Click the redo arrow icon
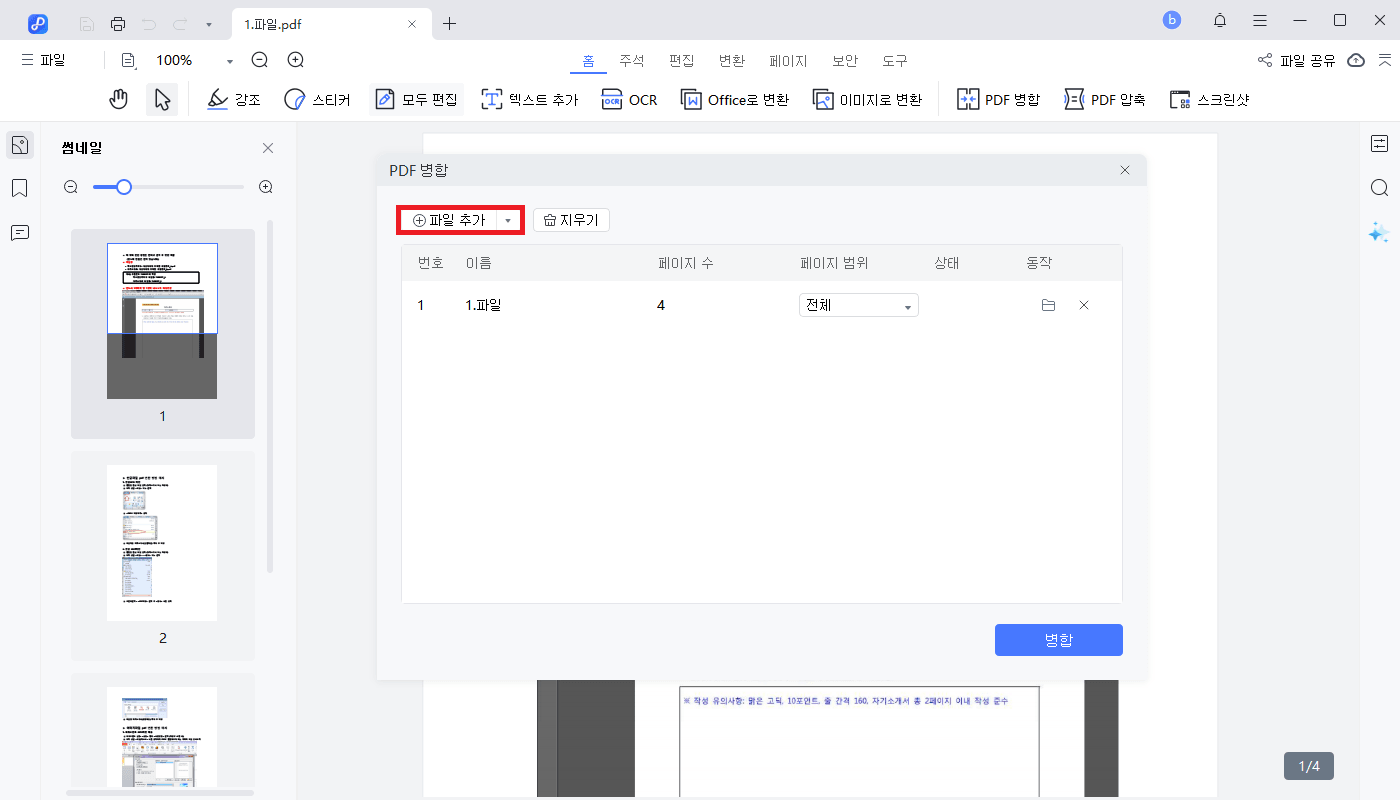This screenshot has width=1400, height=800. (179, 23)
